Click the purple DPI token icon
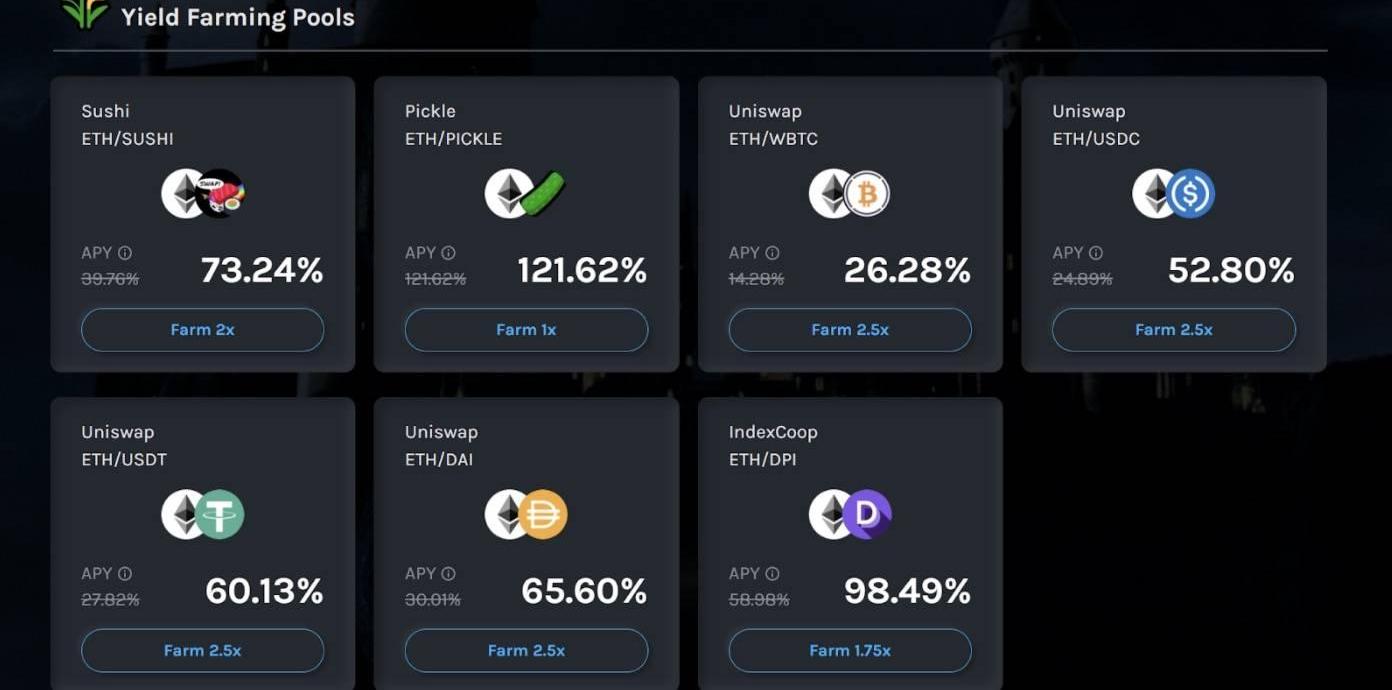The width and height of the screenshot is (1392, 690). (x=867, y=515)
